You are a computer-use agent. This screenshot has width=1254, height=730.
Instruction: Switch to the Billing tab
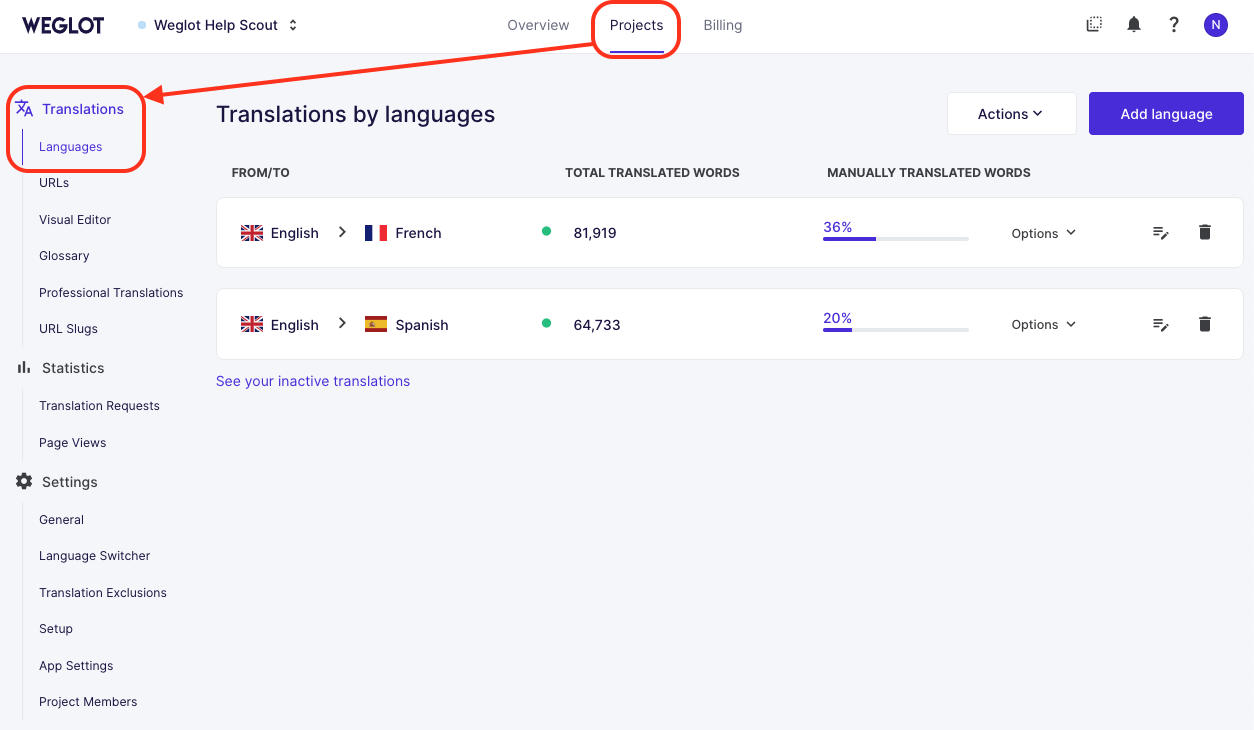pyautogui.click(x=722, y=25)
